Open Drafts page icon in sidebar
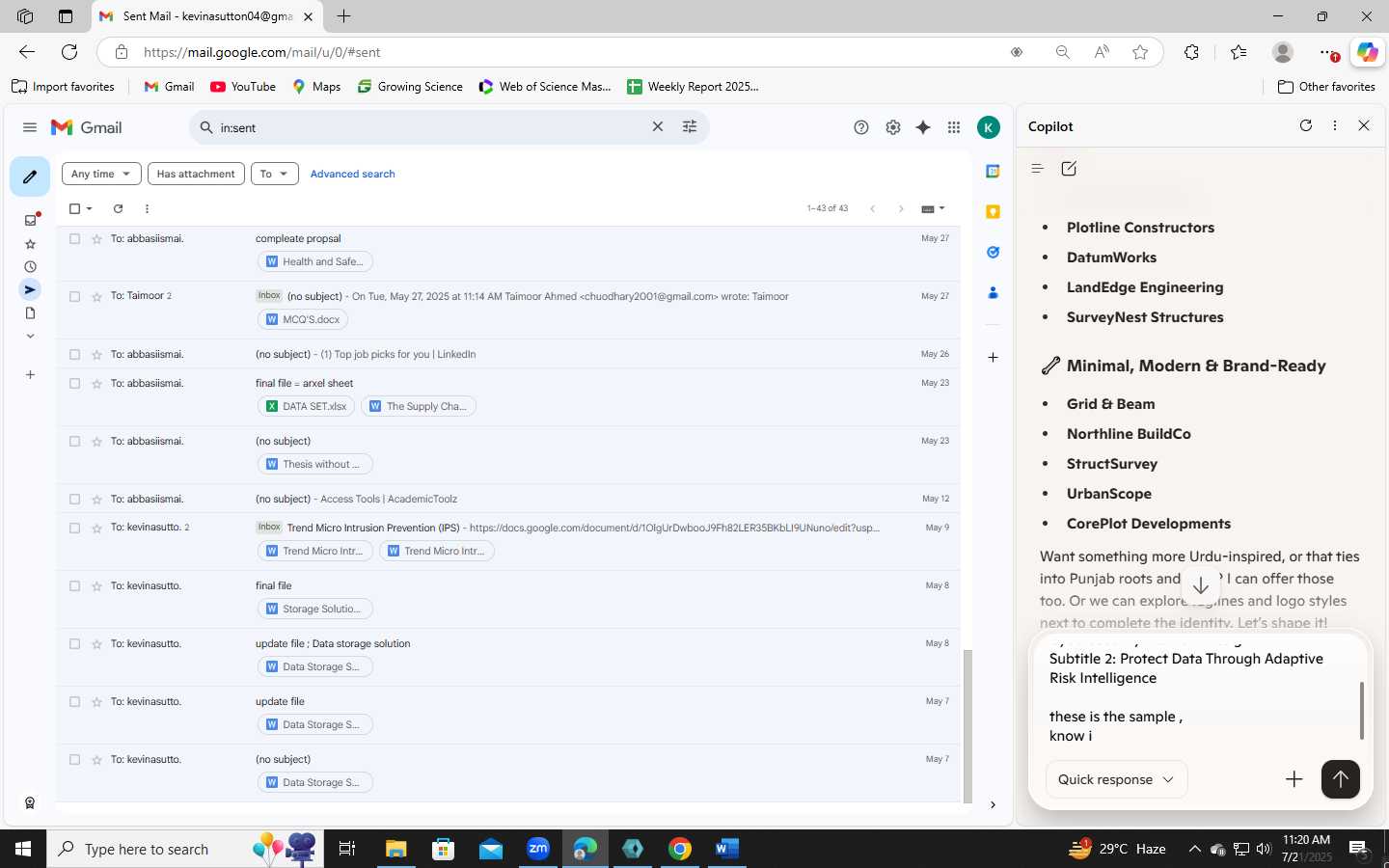This screenshot has height=868, width=1389. (x=30, y=312)
